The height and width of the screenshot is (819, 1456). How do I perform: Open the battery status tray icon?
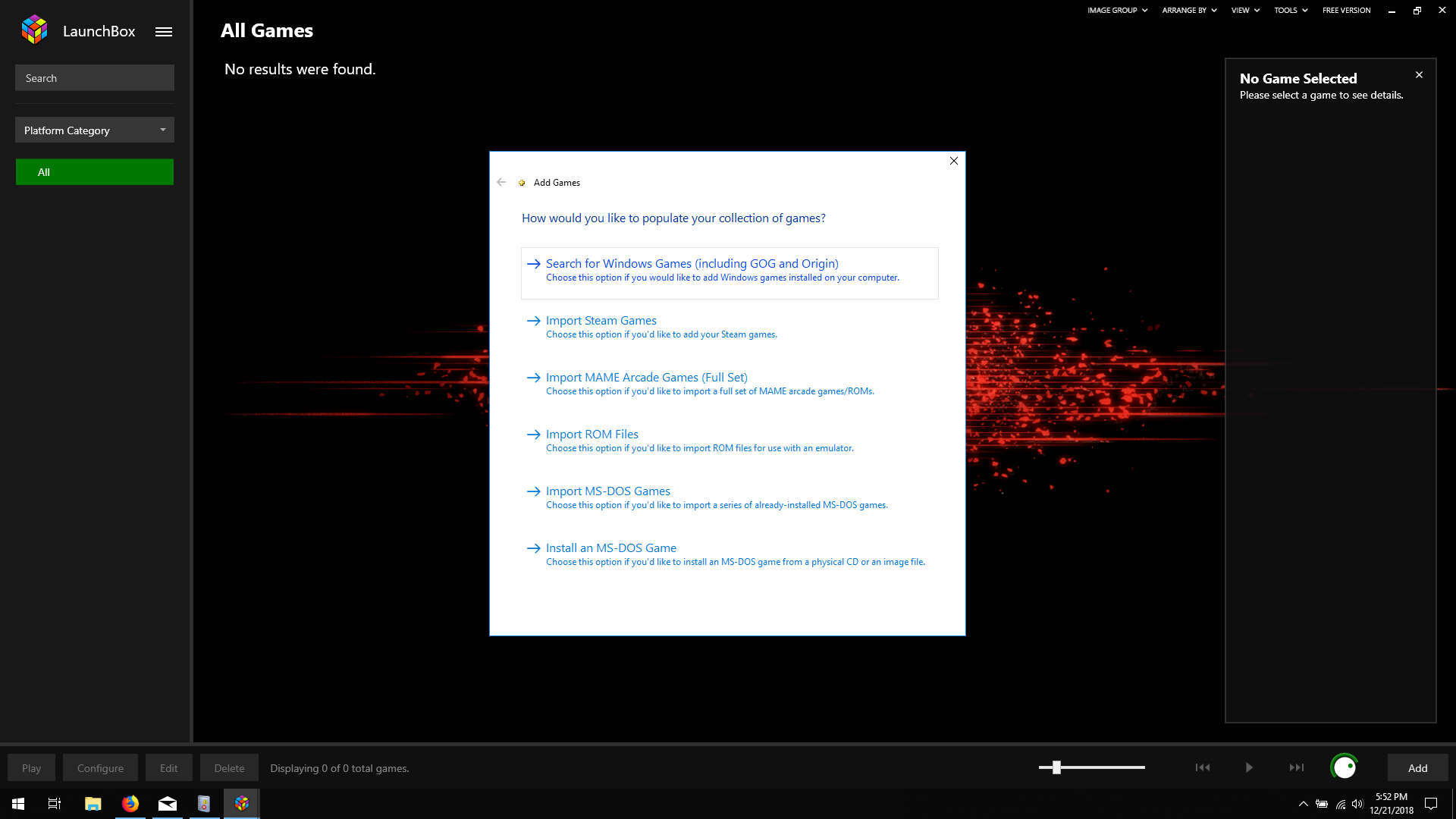(1322, 804)
